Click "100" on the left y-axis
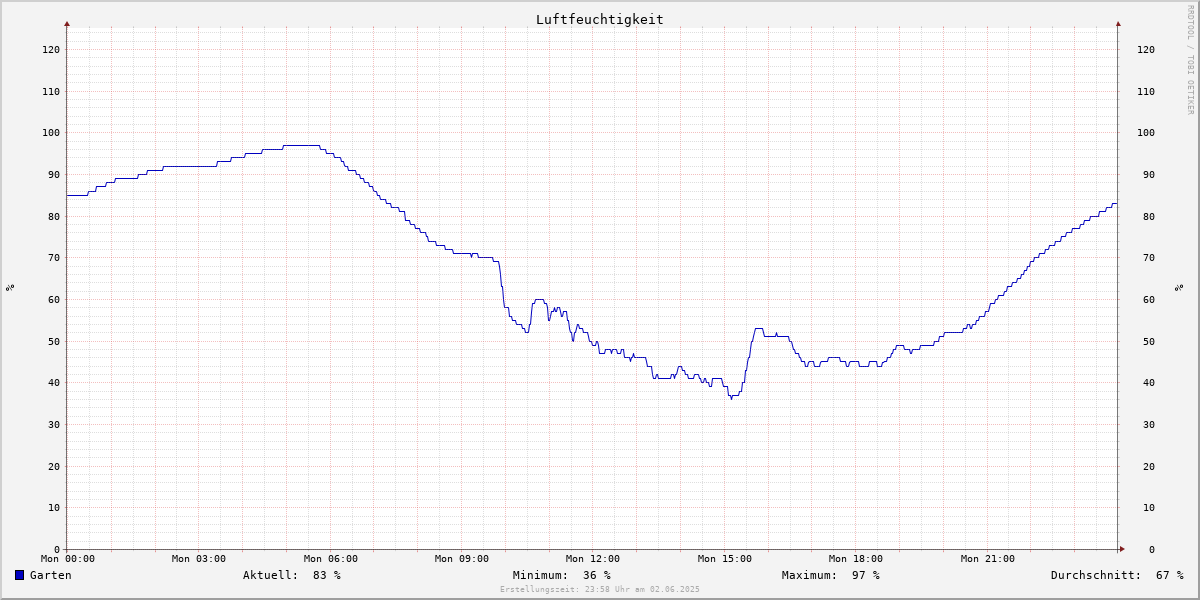This screenshot has width=1200, height=600. coord(51,132)
